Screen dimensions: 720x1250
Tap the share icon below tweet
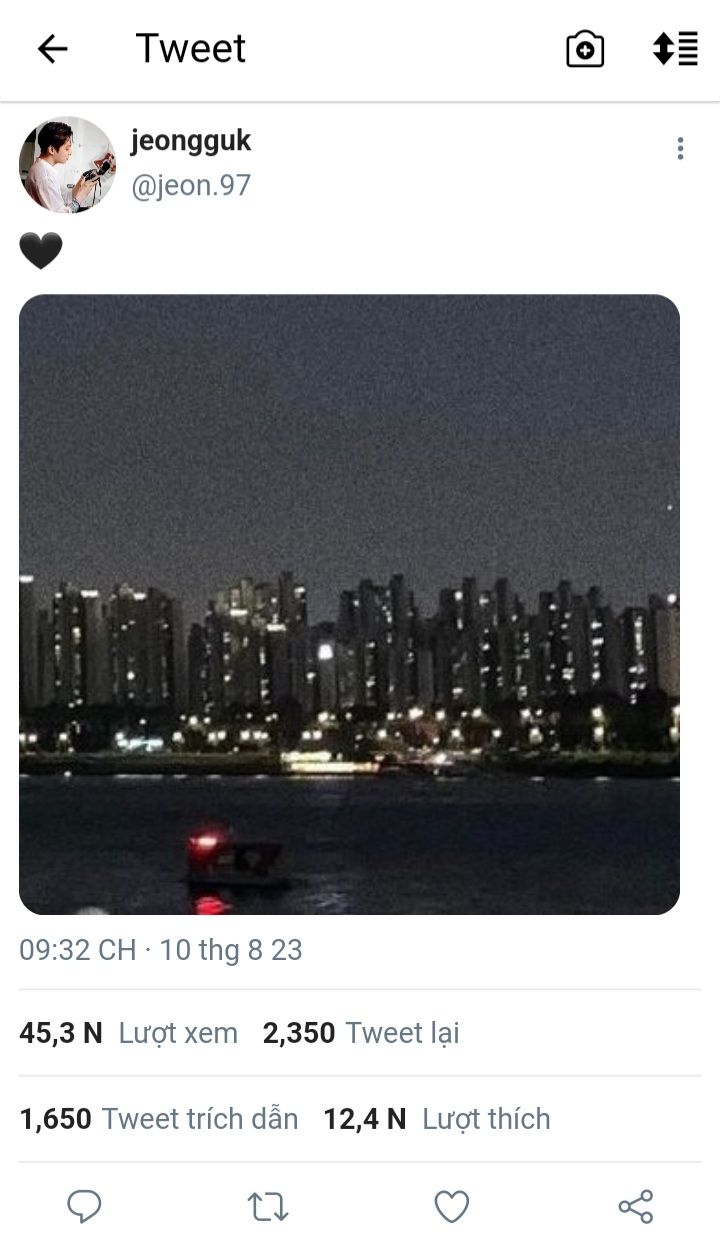coord(636,1207)
